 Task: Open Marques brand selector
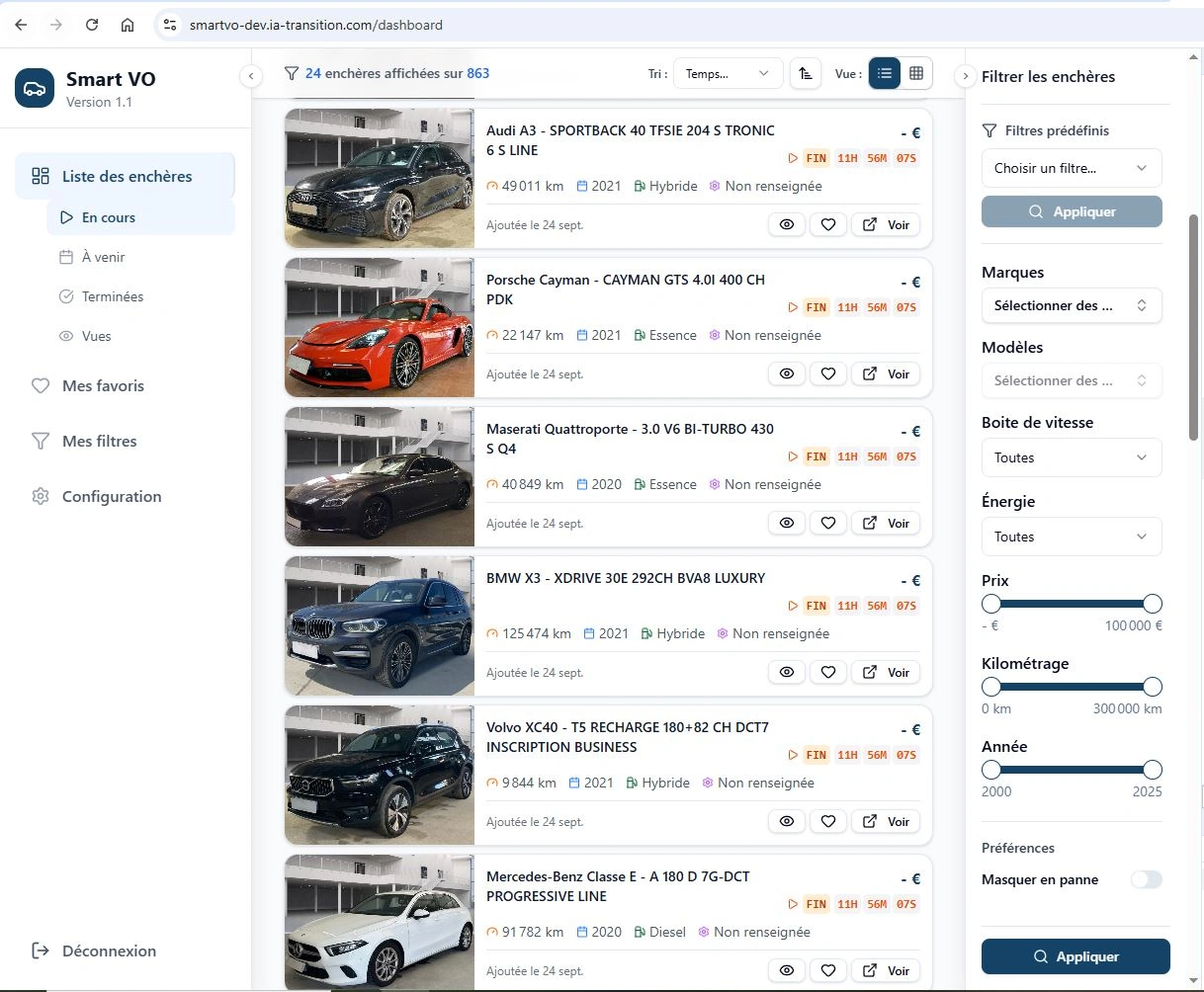(1072, 305)
